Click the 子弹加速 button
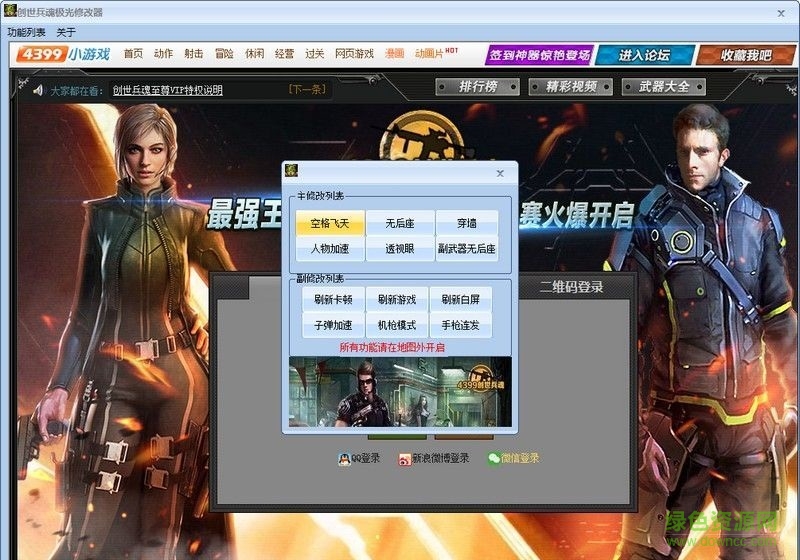The image size is (800, 560). pos(333,325)
